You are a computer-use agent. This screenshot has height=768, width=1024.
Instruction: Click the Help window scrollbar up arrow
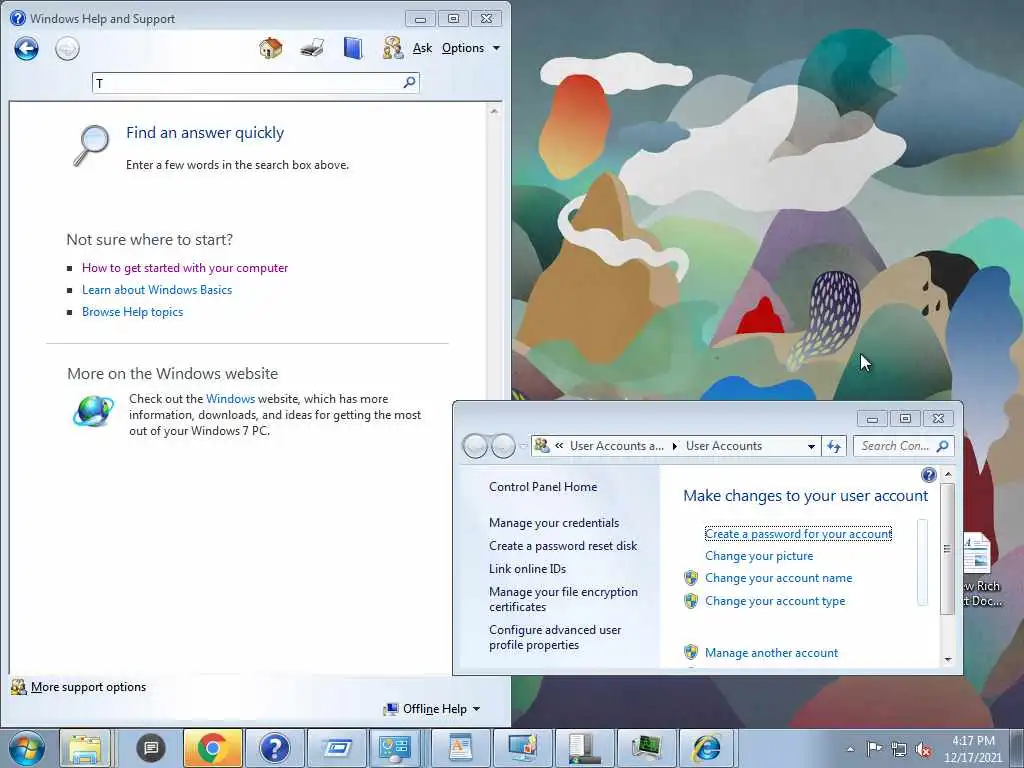(x=494, y=112)
